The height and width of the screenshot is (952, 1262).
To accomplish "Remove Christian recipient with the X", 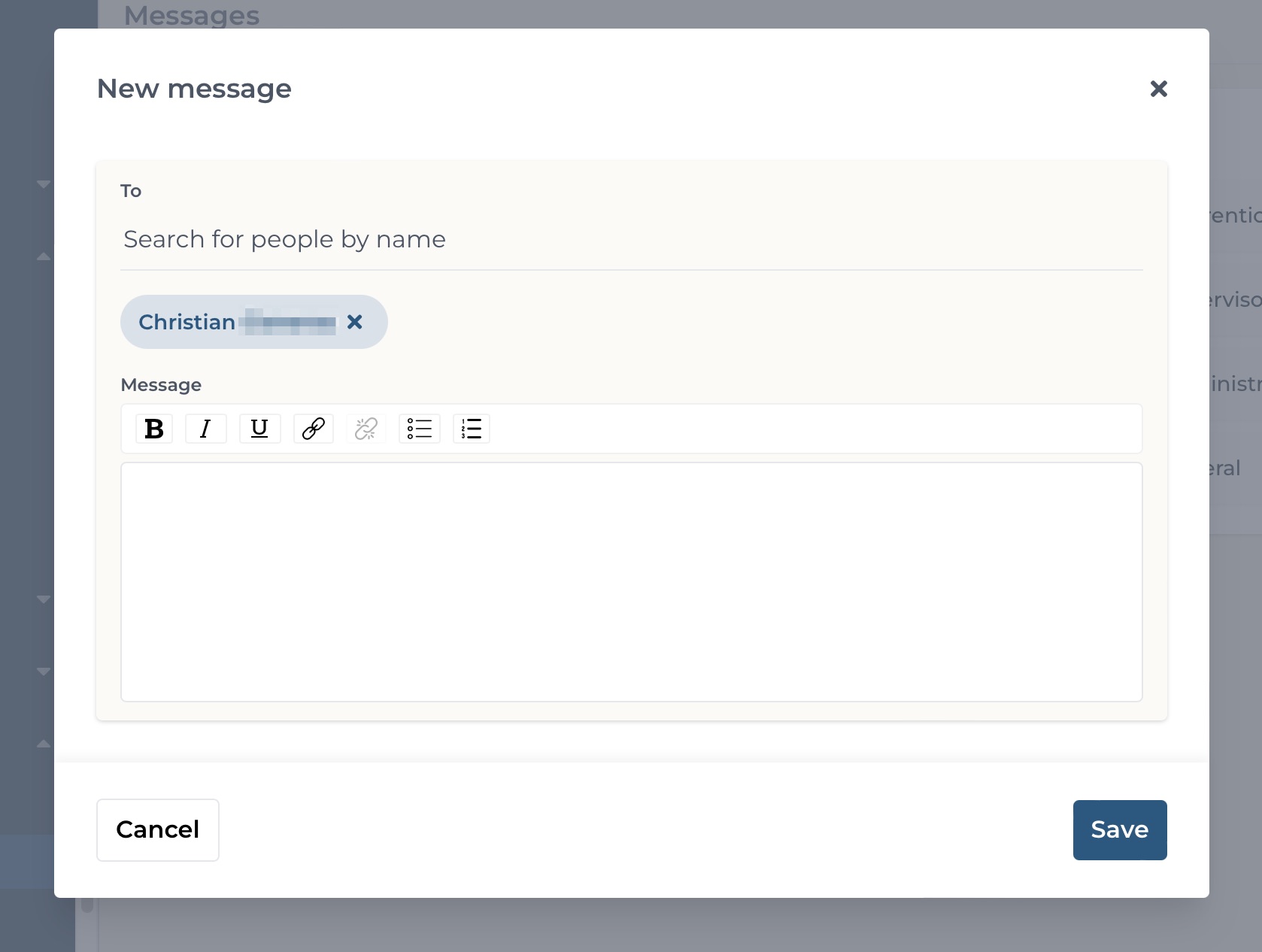I will tap(355, 322).
